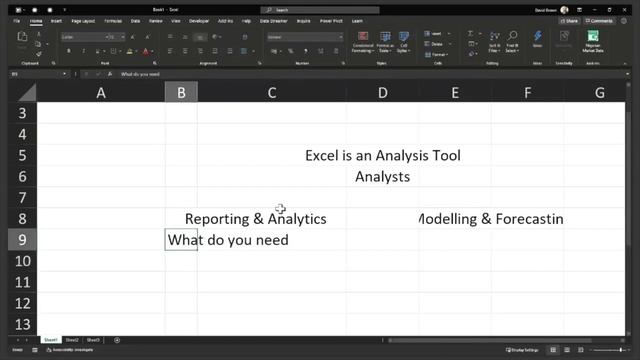Toggle Bottom Align in Alignment group
640x360 pixels.
click(x=200, y=37)
